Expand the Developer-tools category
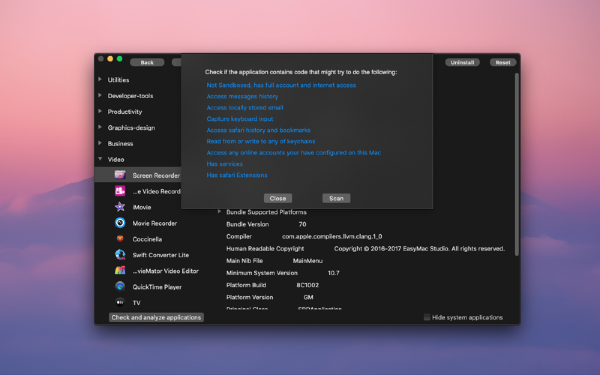 [x=100, y=95]
